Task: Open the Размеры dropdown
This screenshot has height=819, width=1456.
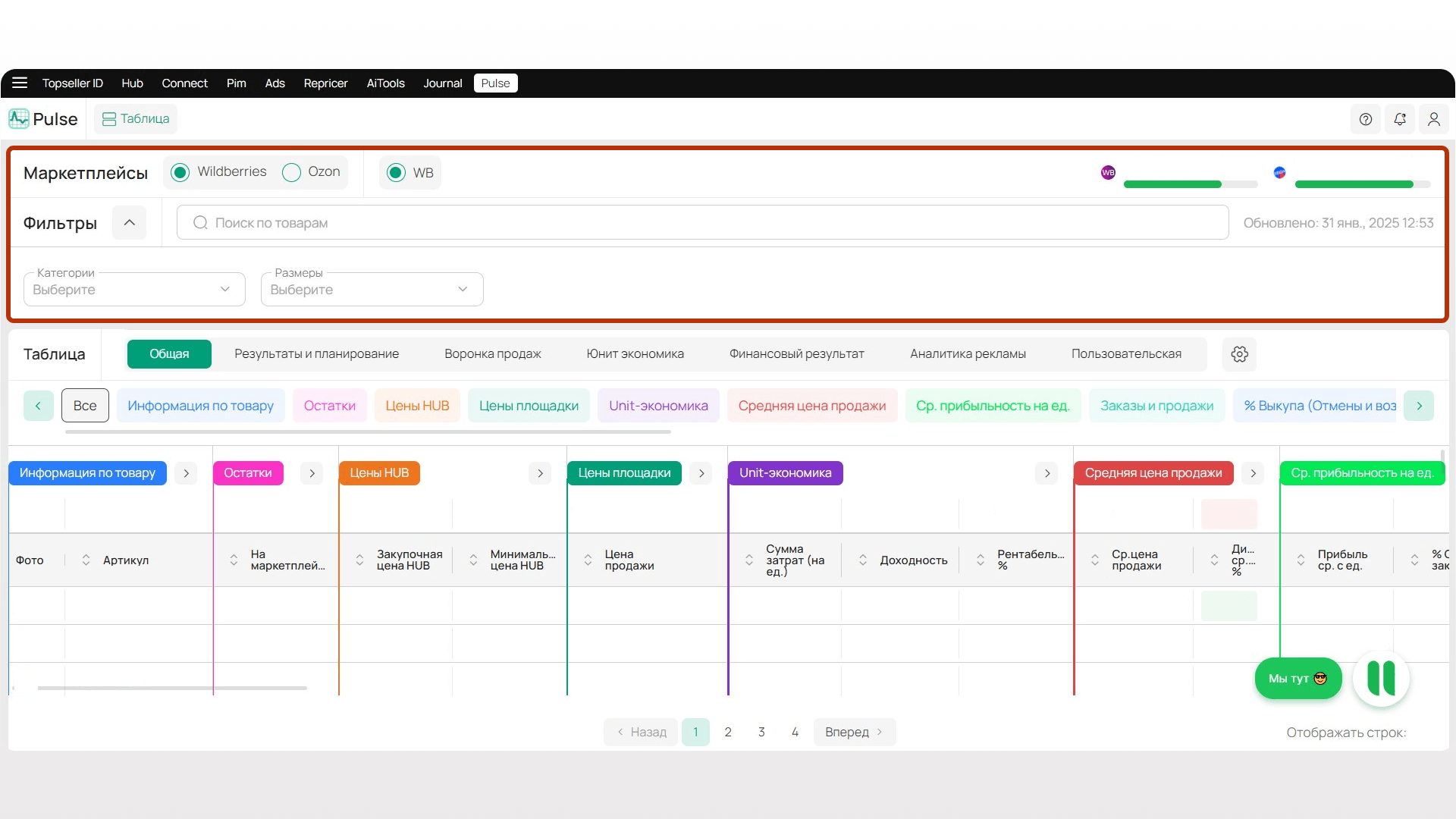Action: click(x=372, y=289)
